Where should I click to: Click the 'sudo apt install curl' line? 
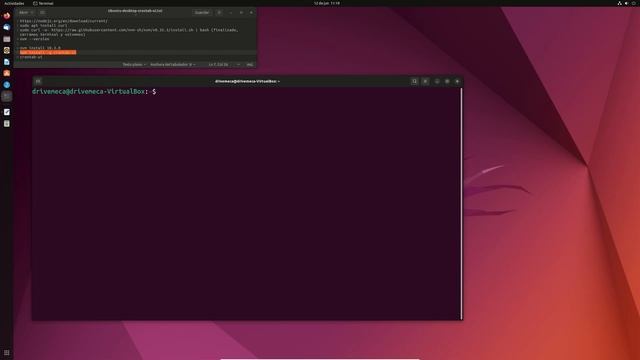pos(43,25)
